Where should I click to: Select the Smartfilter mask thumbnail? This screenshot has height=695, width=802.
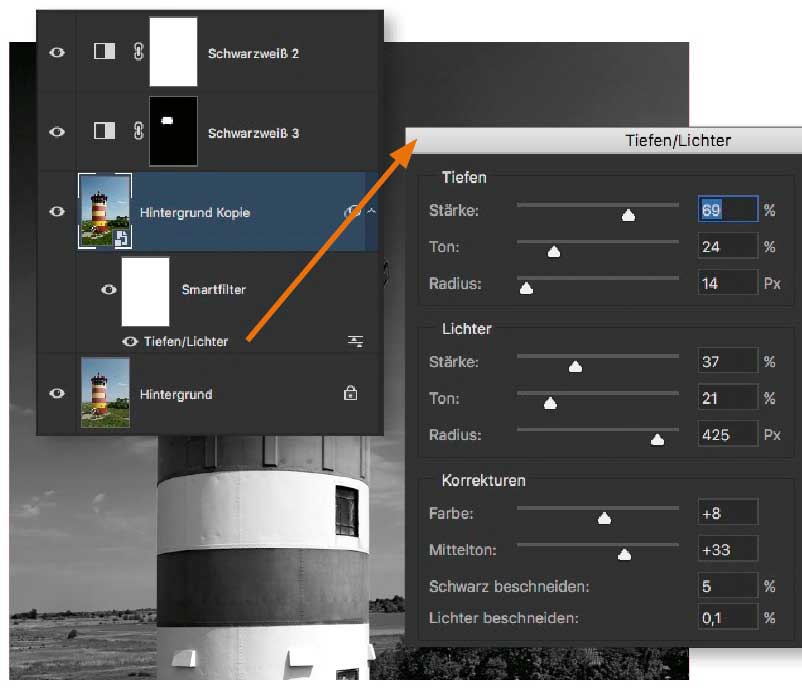click(145, 292)
